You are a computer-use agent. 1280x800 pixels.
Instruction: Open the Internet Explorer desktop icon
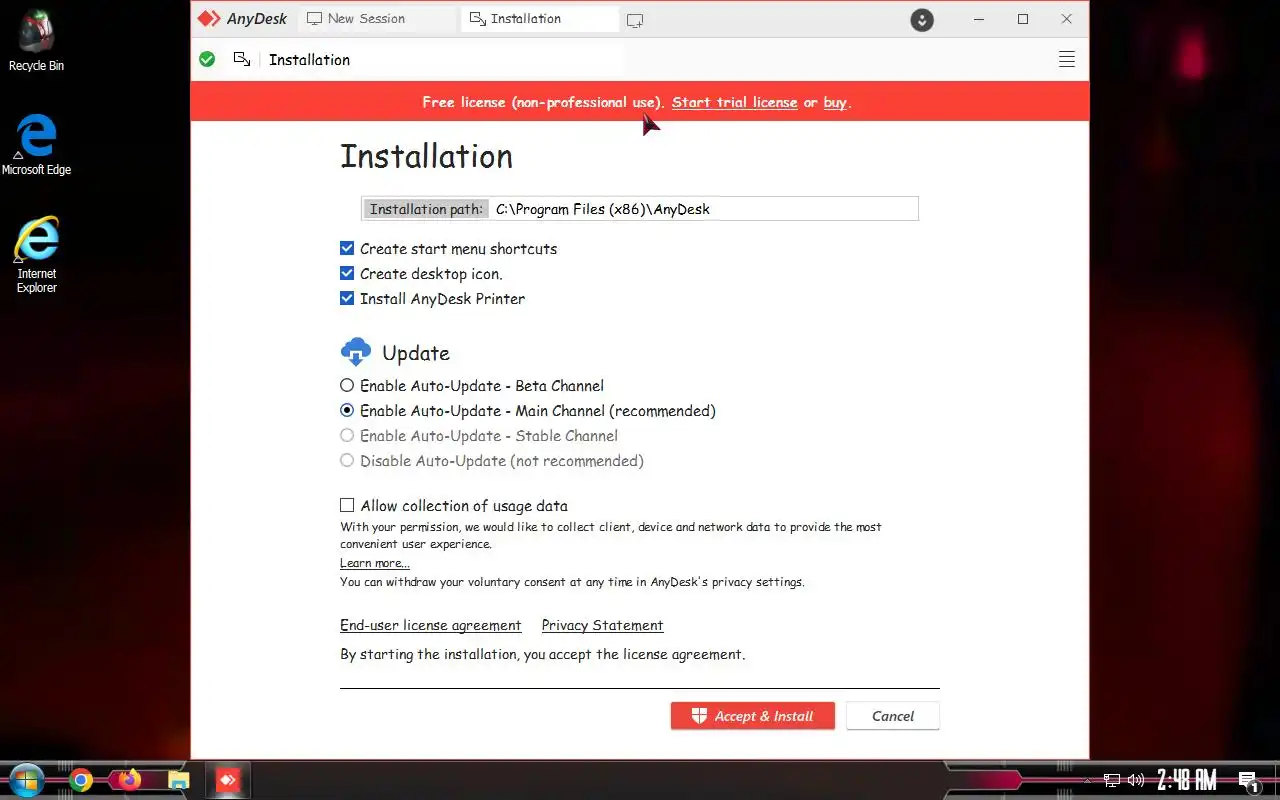[36, 255]
